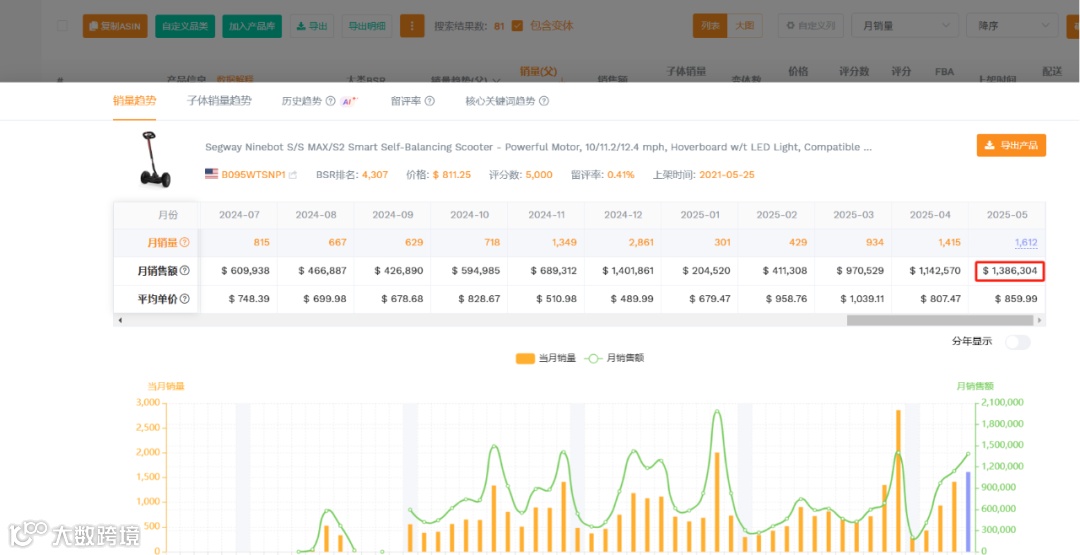The image size is (1080, 555).
Task: Open the Segway Ninebot product title link
Action: click(539, 147)
